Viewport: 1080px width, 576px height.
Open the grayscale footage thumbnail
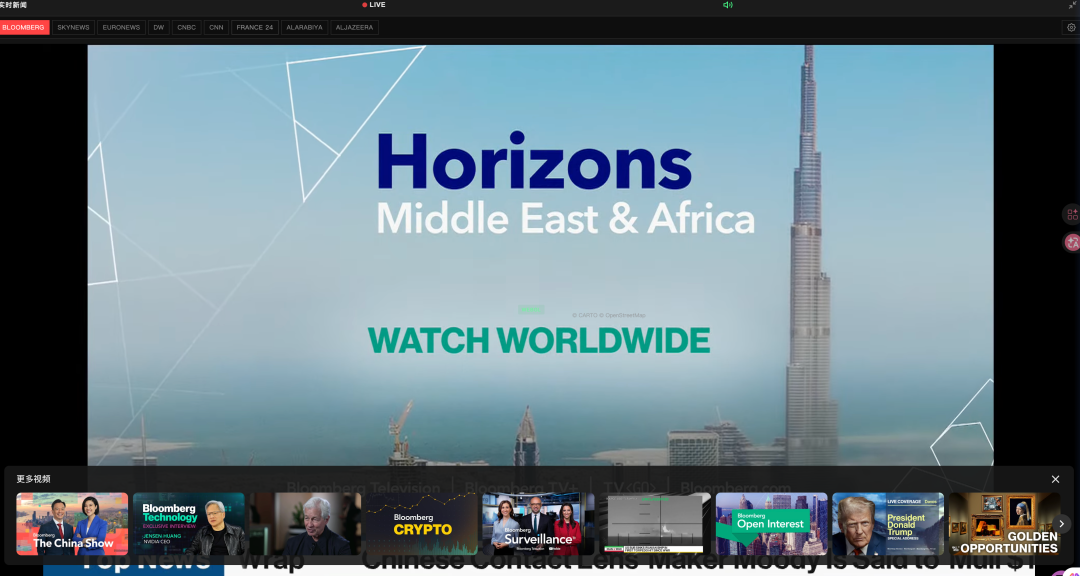pos(655,524)
